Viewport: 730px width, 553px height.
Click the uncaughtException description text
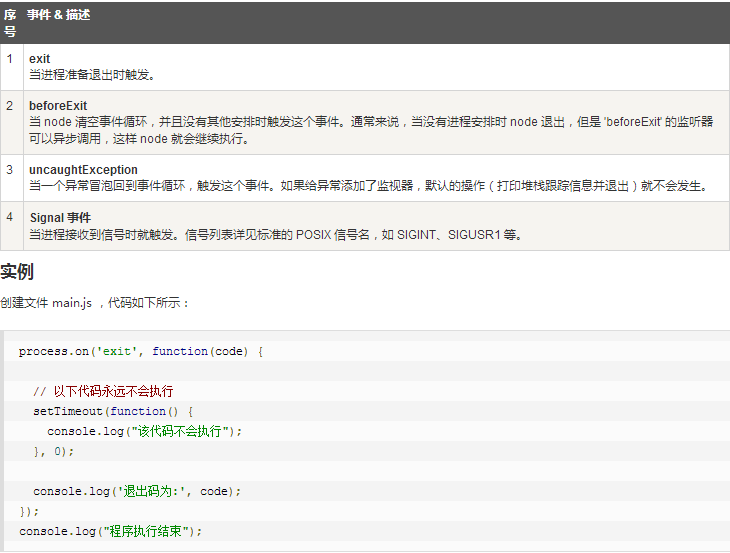370,186
